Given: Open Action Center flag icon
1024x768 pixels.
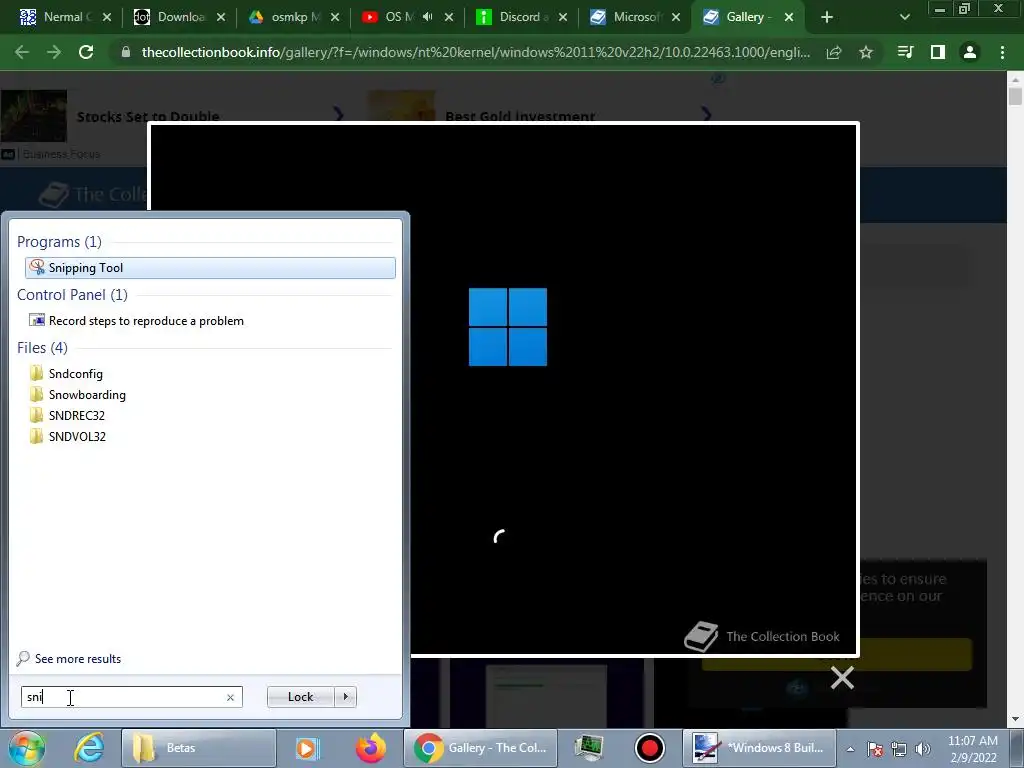Looking at the screenshot, I should click(x=874, y=749).
